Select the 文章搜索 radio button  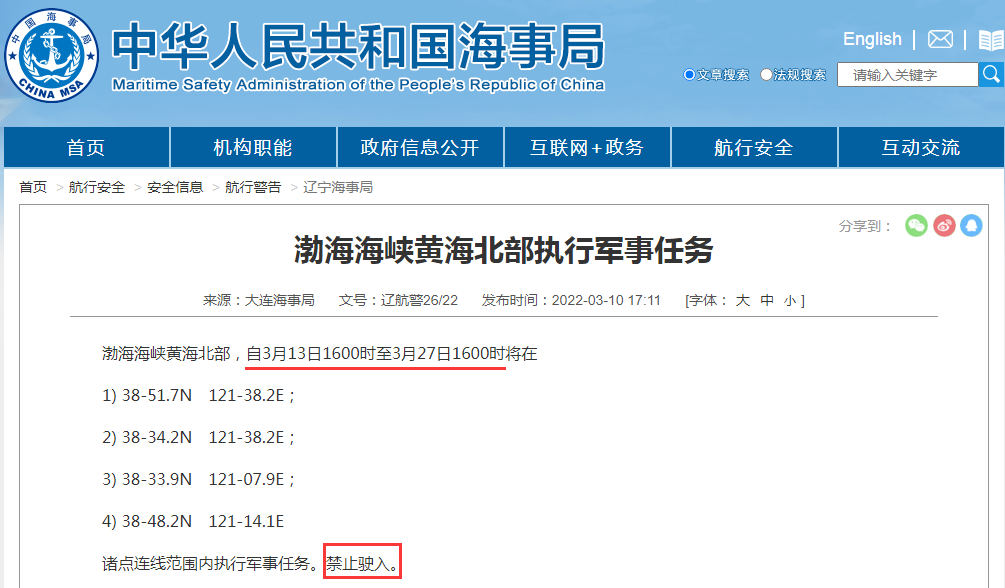(x=688, y=74)
